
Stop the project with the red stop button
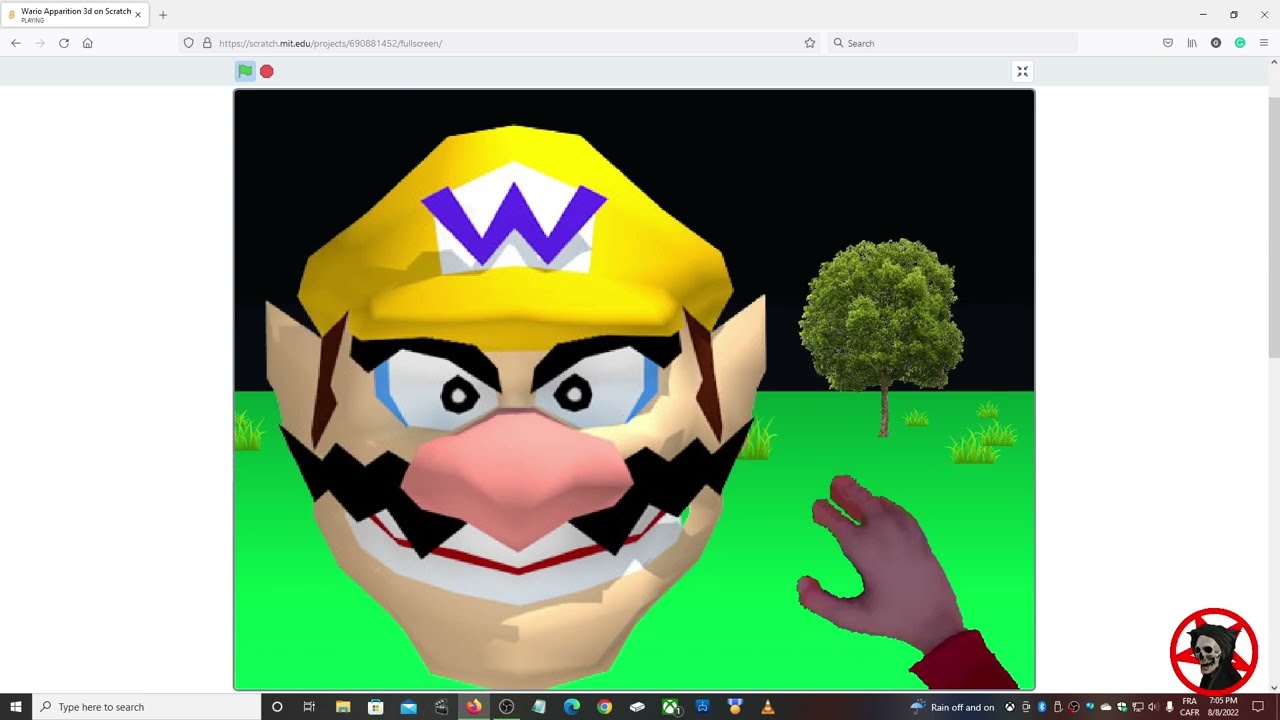[x=267, y=71]
